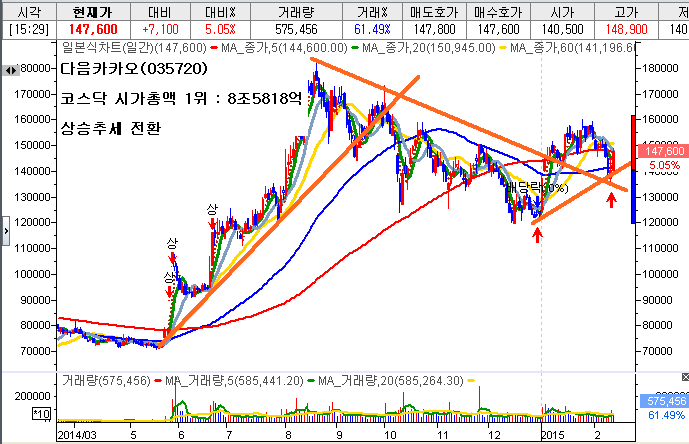Click the red arrow marker under December low
The width and height of the screenshot is (689, 444).
tap(538, 234)
